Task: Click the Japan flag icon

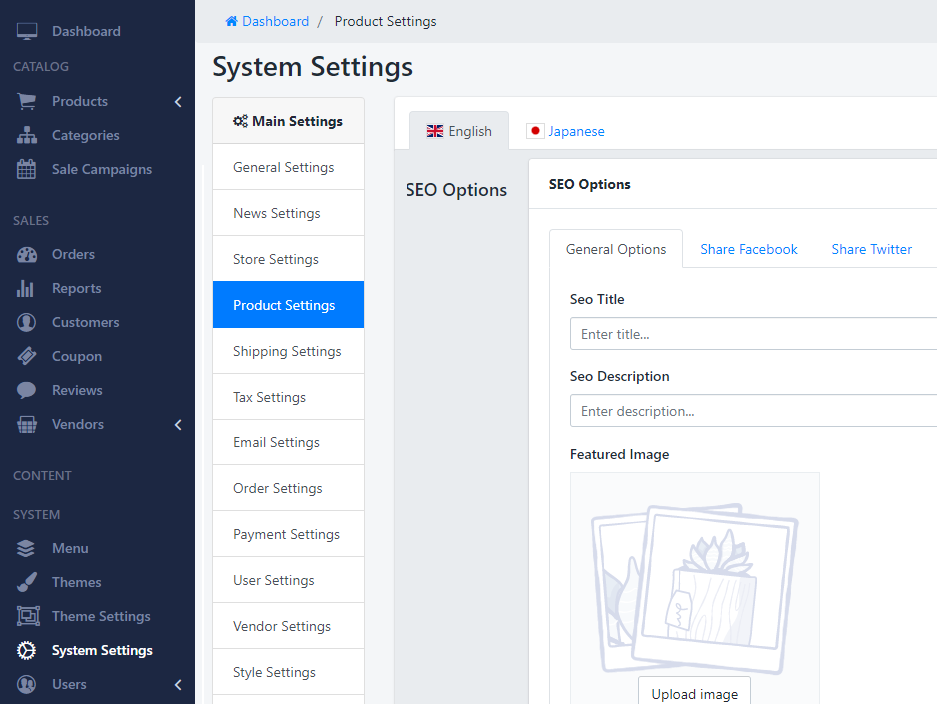Action: tap(535, 131)
